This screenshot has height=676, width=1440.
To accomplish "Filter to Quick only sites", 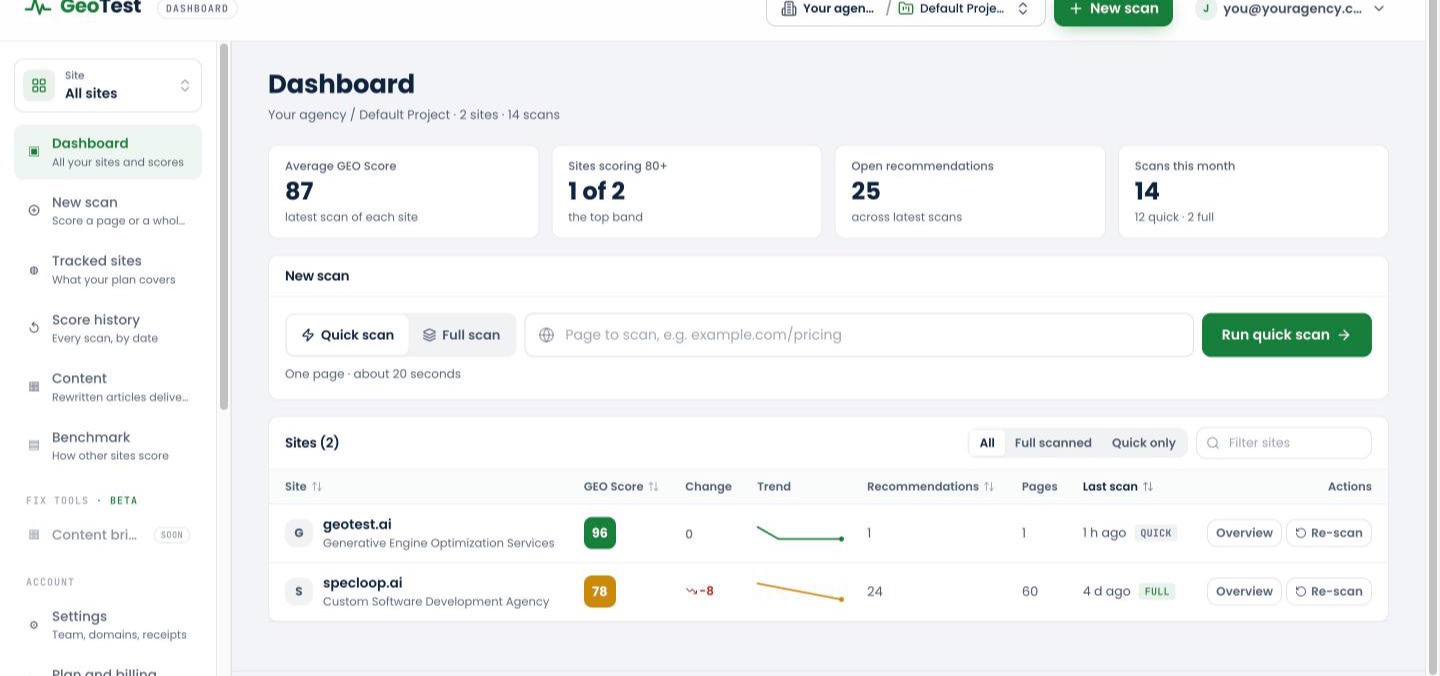I will tap(1143, 443).
